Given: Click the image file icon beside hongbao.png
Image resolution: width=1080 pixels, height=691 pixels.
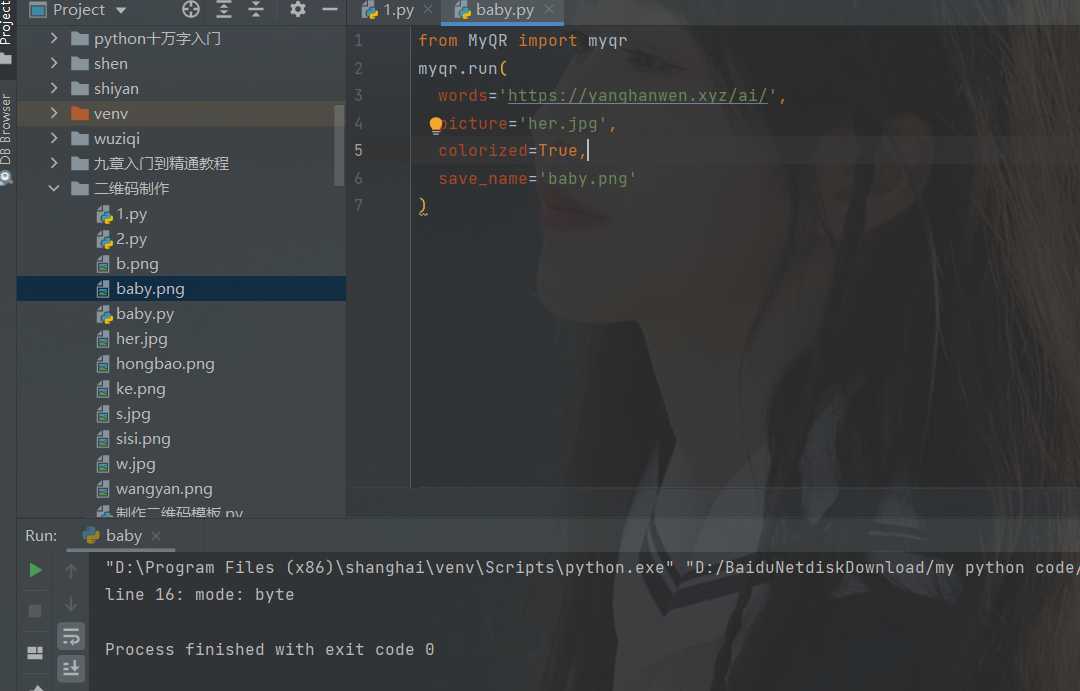Looking at the screenshot, I should pos(103,364).
